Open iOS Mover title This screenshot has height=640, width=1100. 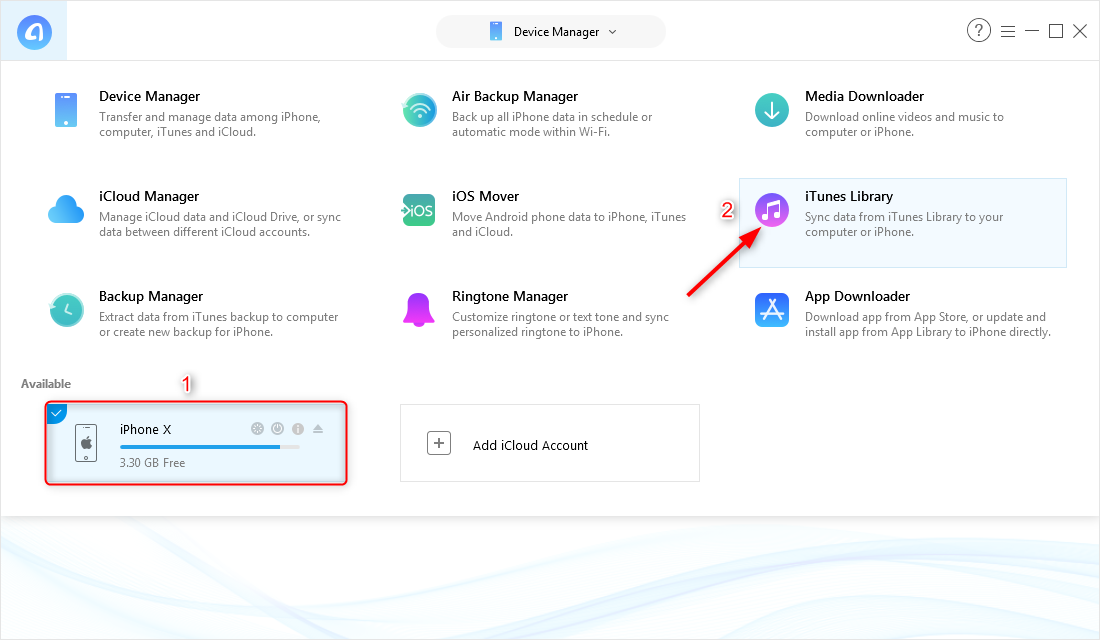point(485,196)
